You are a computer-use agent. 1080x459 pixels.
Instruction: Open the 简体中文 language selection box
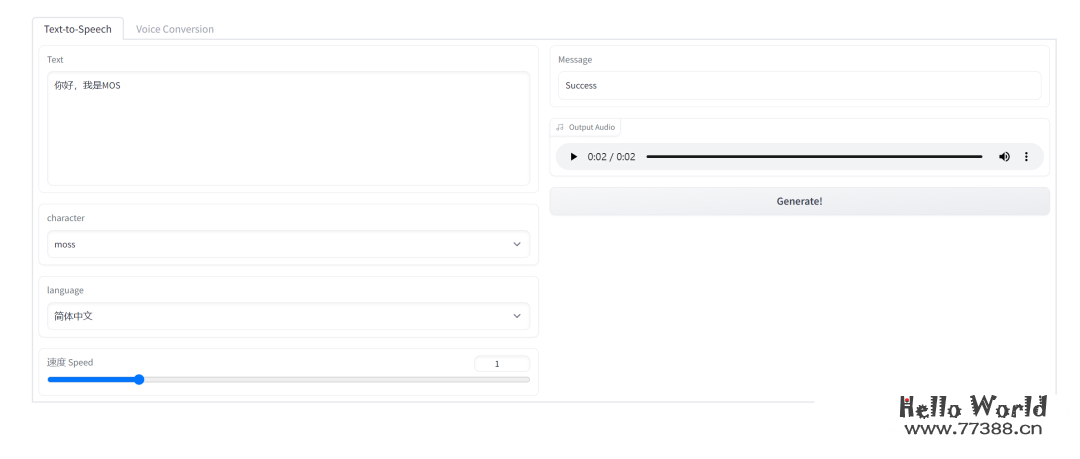(x=280, y=316)
